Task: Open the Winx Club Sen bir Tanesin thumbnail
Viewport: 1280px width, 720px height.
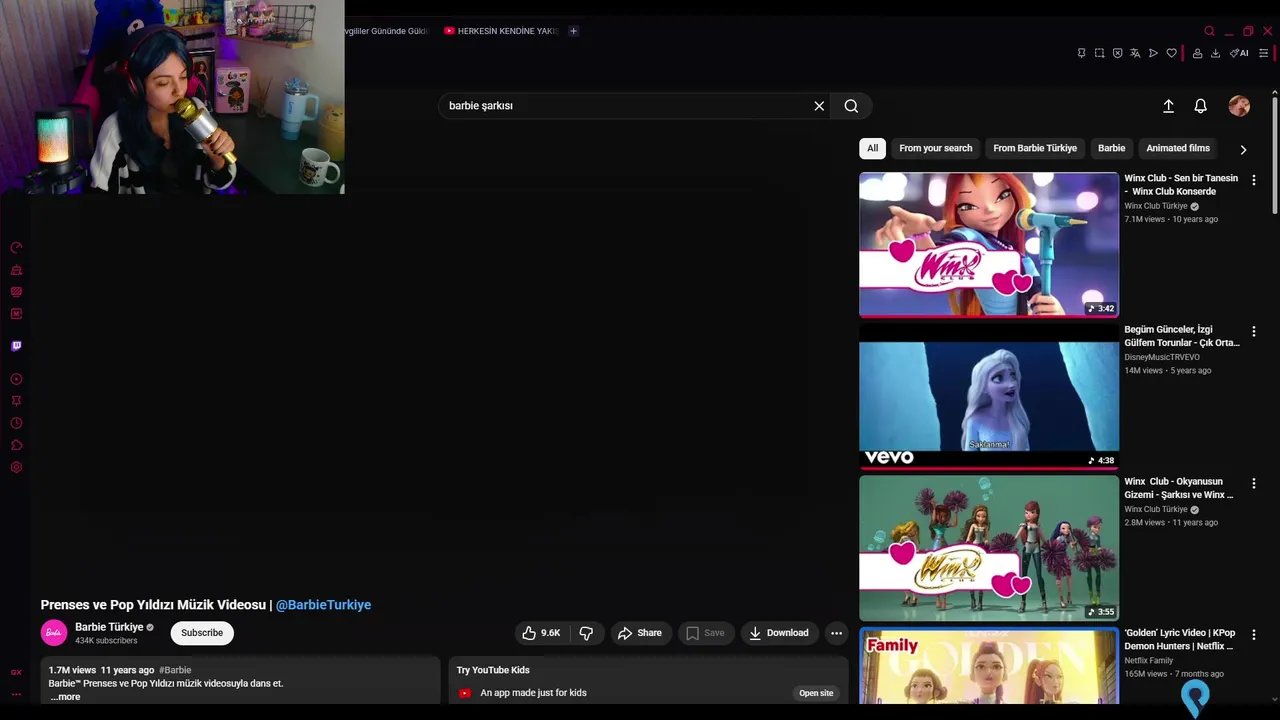Action: [x=989, y=245]
